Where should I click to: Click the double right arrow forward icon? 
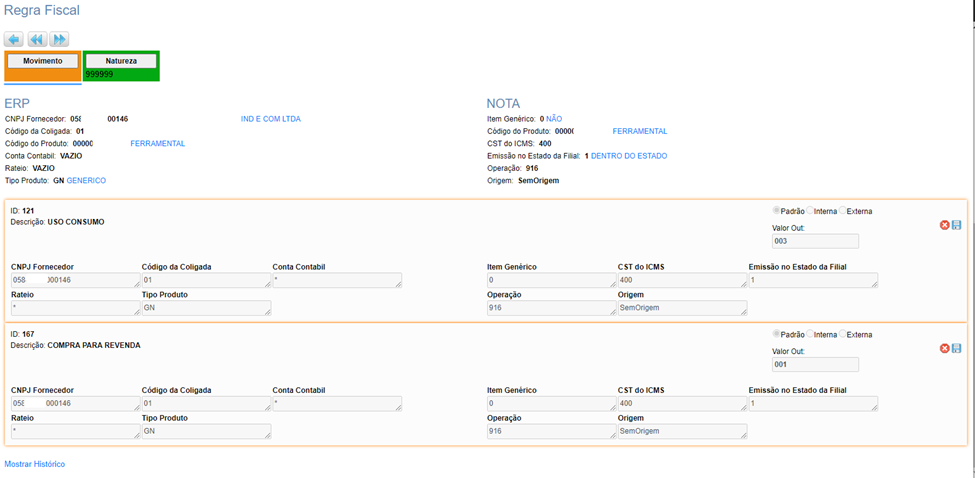[x=59, y=39]
